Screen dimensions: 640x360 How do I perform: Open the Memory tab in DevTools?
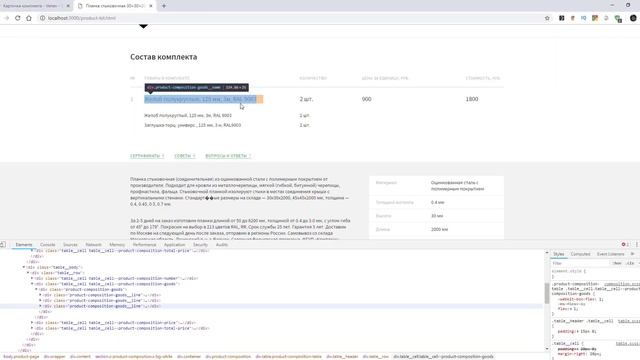tap(117, 244)
